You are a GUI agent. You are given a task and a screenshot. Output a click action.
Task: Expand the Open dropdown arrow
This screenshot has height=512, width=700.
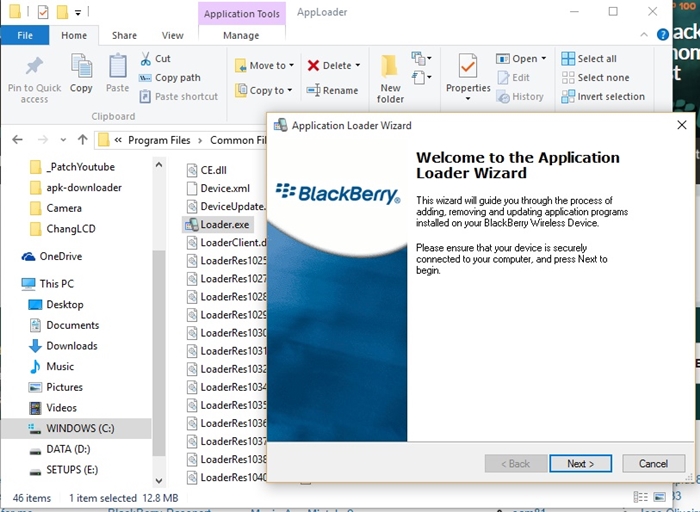coord(544,58)
